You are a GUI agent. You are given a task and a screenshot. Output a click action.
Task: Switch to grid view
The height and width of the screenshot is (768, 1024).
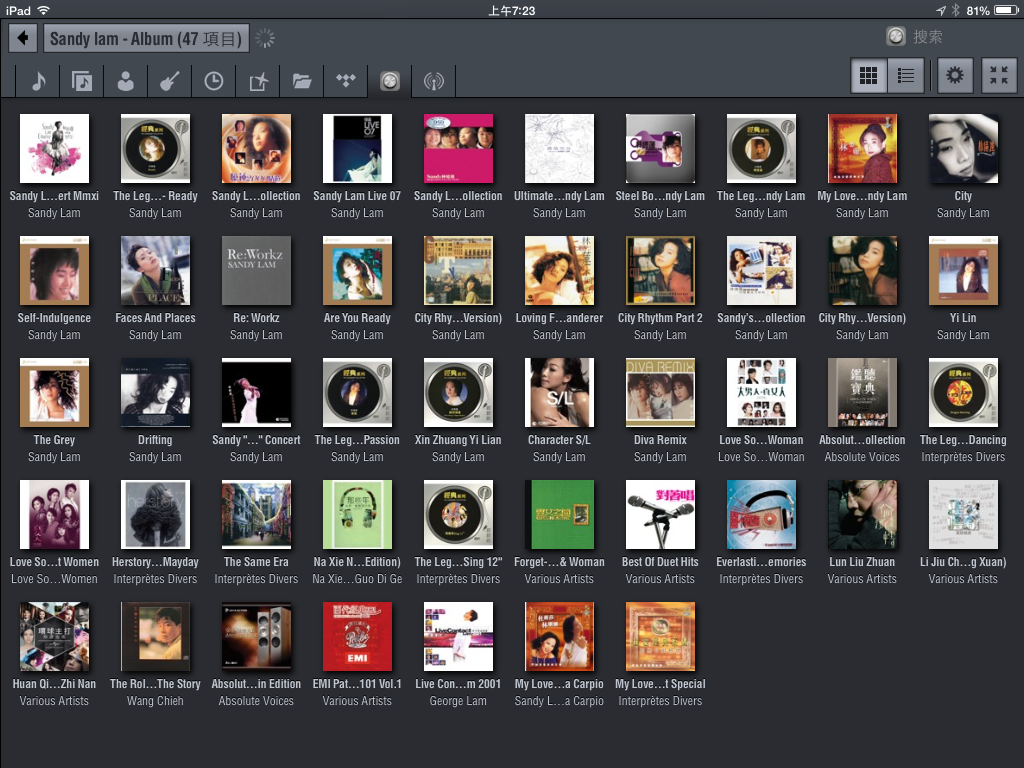coord(869,76)
